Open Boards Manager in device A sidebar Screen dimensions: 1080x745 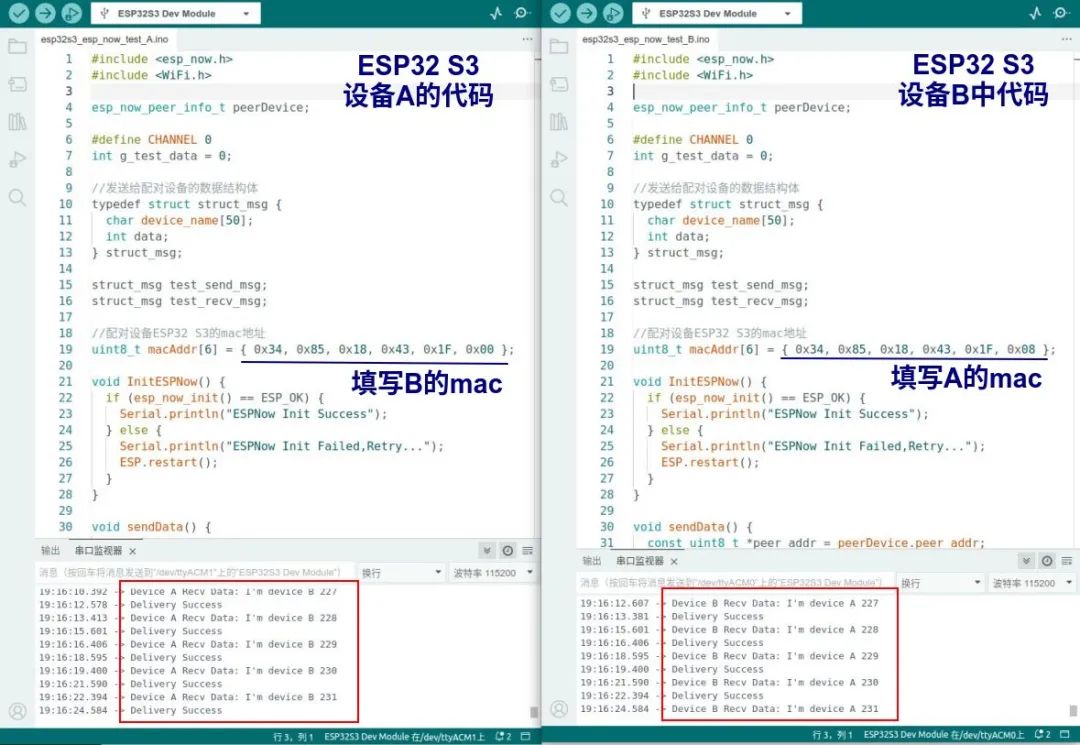pyautogui.click(x=17, y=85)
